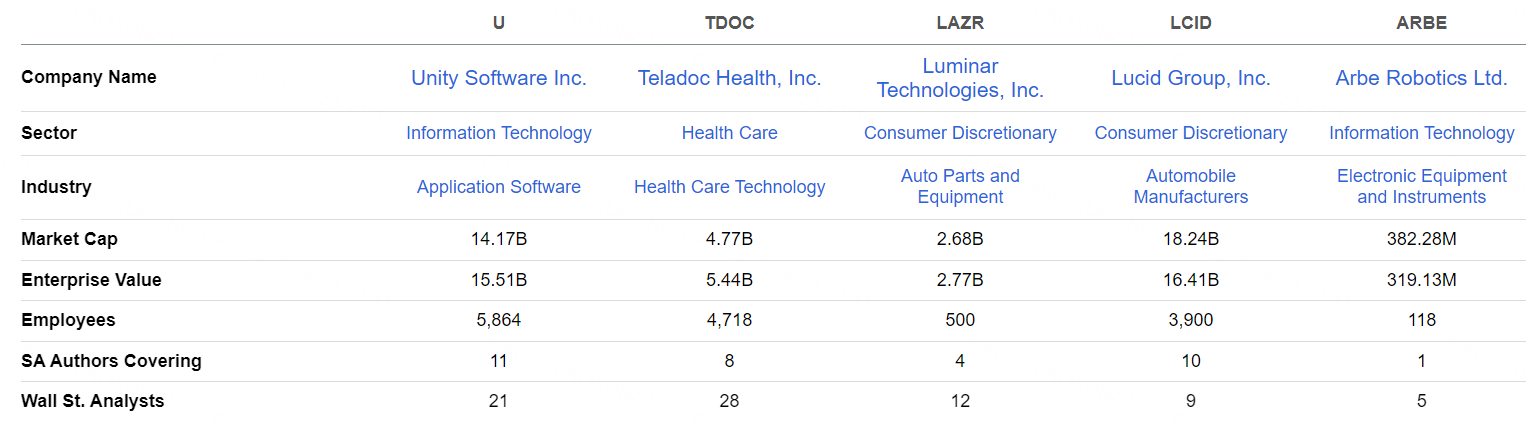Open the Health Care Technology industry link

point(729,187)
